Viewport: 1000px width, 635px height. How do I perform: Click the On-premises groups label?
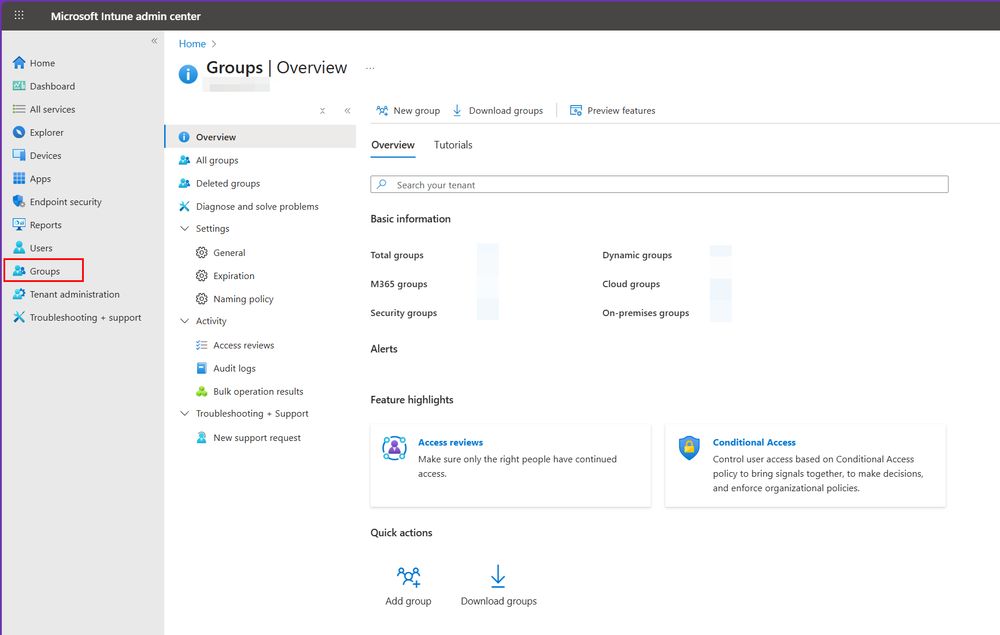tap(645, 312)
